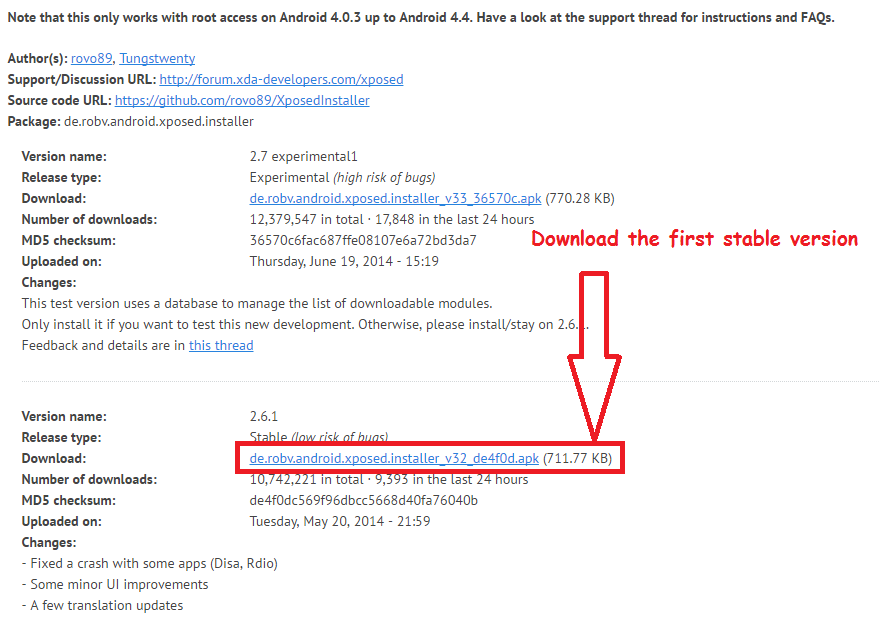Open the GitHub XposedInstaller source code link

(x=242, y=100)
